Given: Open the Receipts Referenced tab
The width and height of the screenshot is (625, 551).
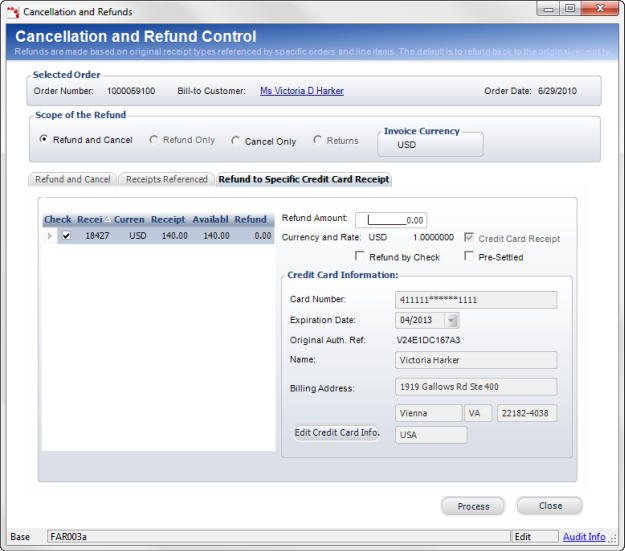Looking at the screenshot, I should pos(166,180).
